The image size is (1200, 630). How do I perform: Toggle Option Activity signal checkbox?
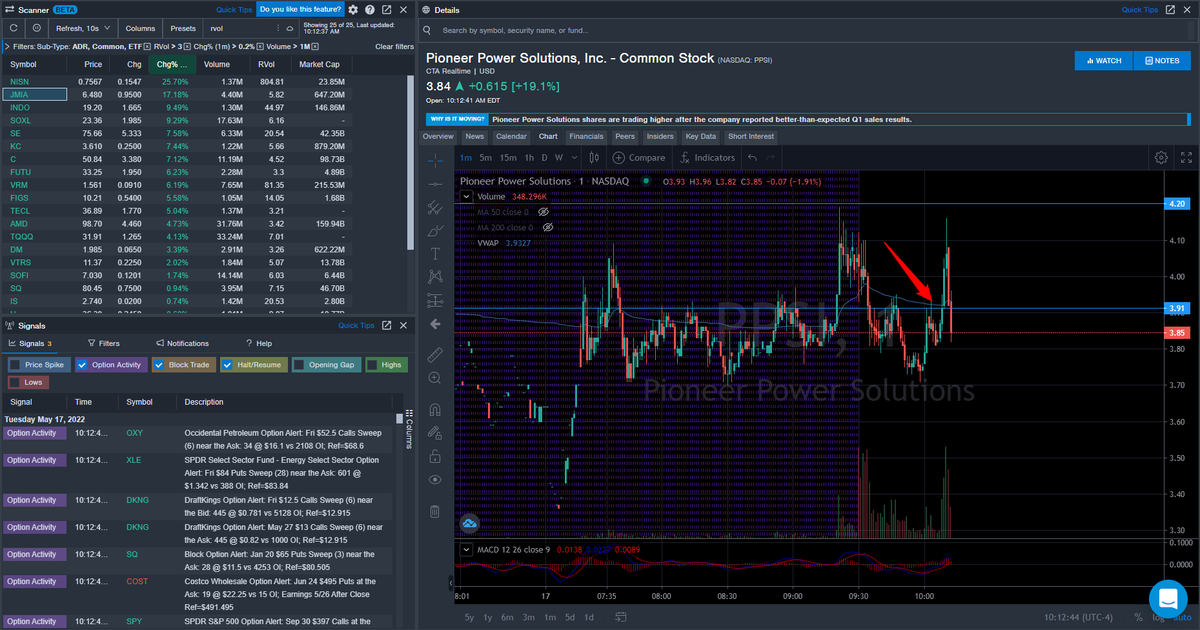point(82,365)
